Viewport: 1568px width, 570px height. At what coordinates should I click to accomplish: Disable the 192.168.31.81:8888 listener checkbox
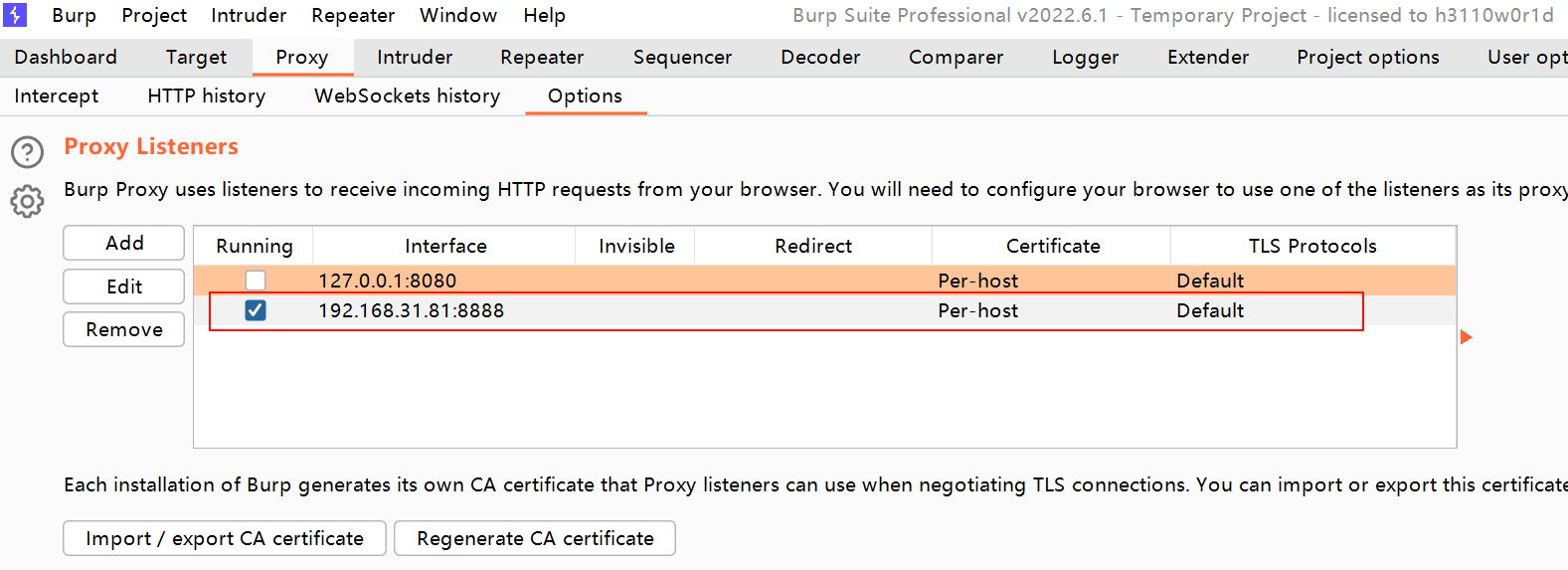[256, 310]
